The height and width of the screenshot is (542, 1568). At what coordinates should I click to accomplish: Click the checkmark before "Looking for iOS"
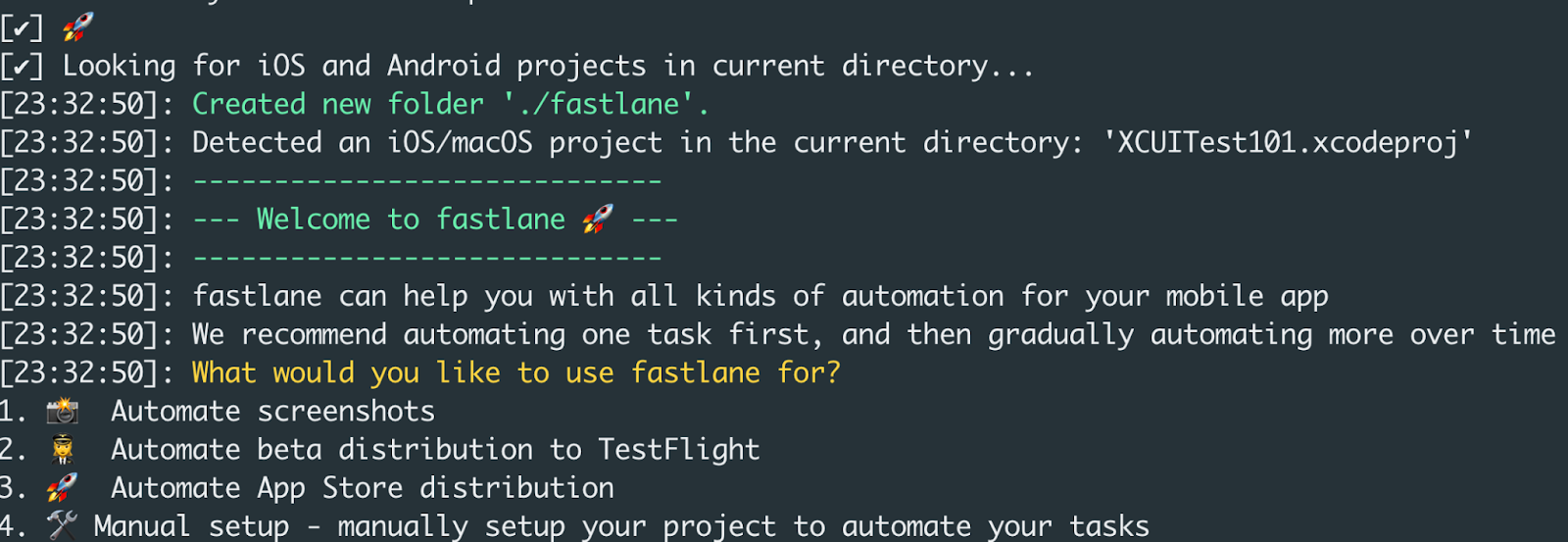[x=22, y=66]
